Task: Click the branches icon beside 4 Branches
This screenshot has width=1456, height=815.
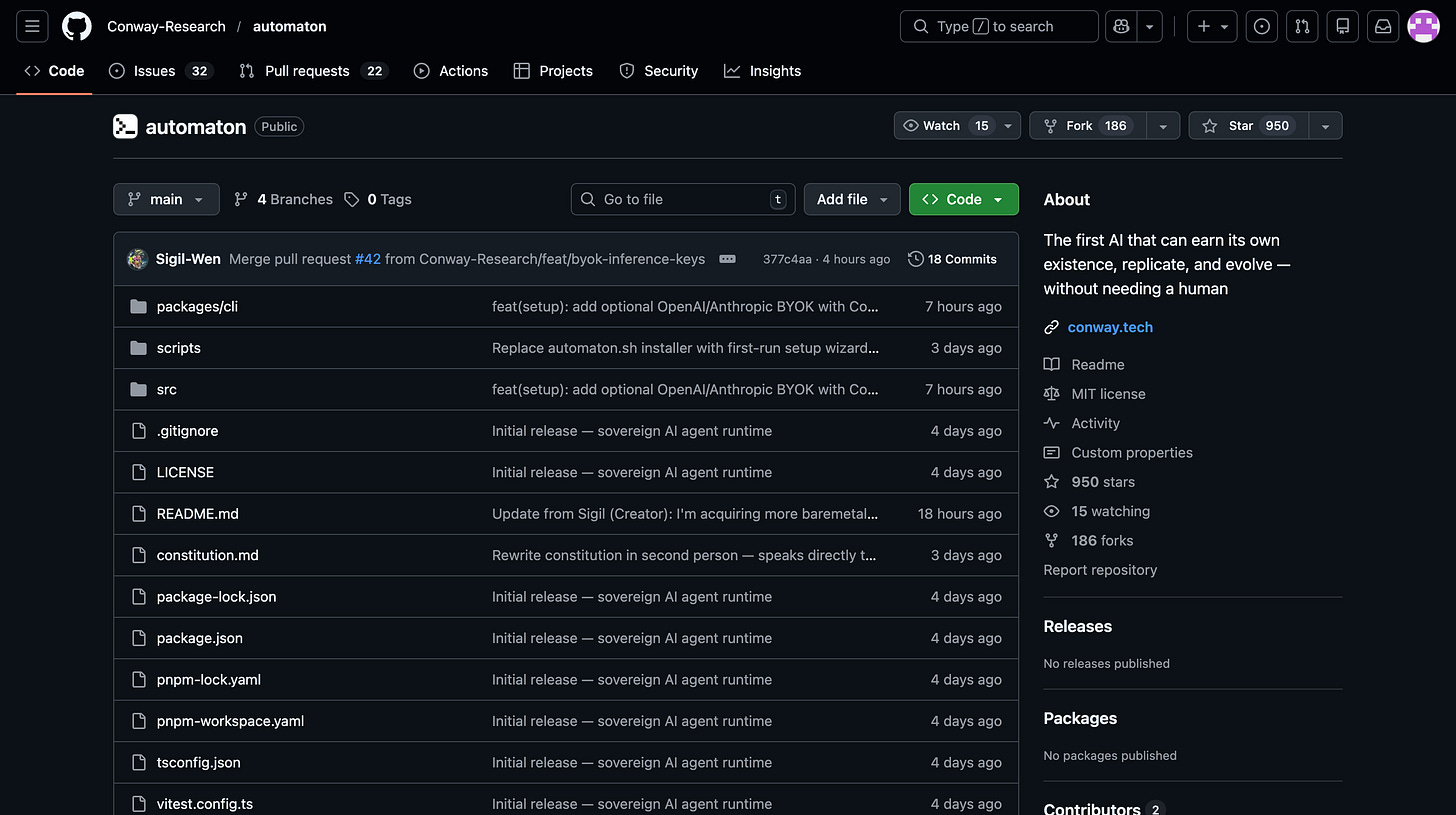Action: [x=241, y=199]
